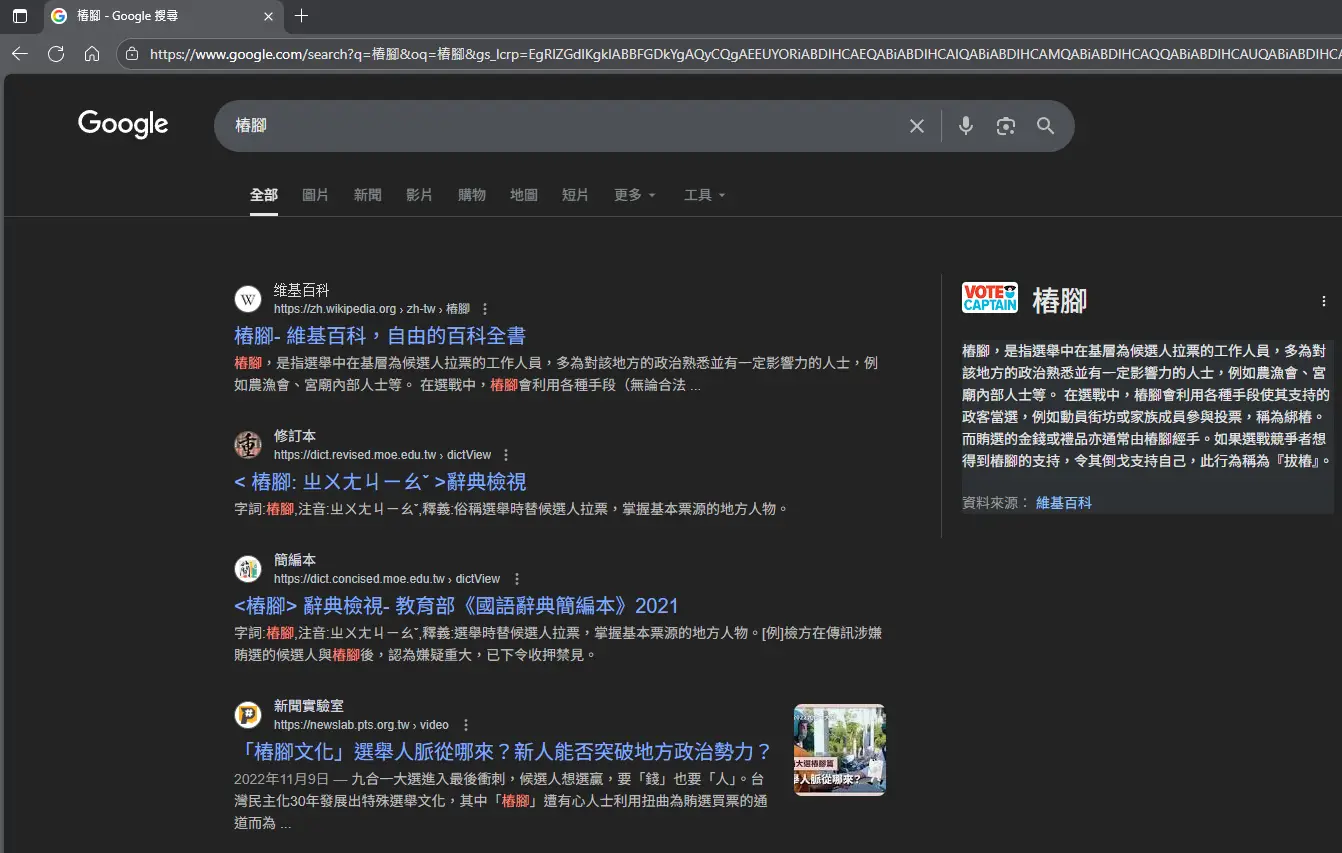Open knowledge panel more options
Screen dimensions: 1342x853
point(1324,301)
